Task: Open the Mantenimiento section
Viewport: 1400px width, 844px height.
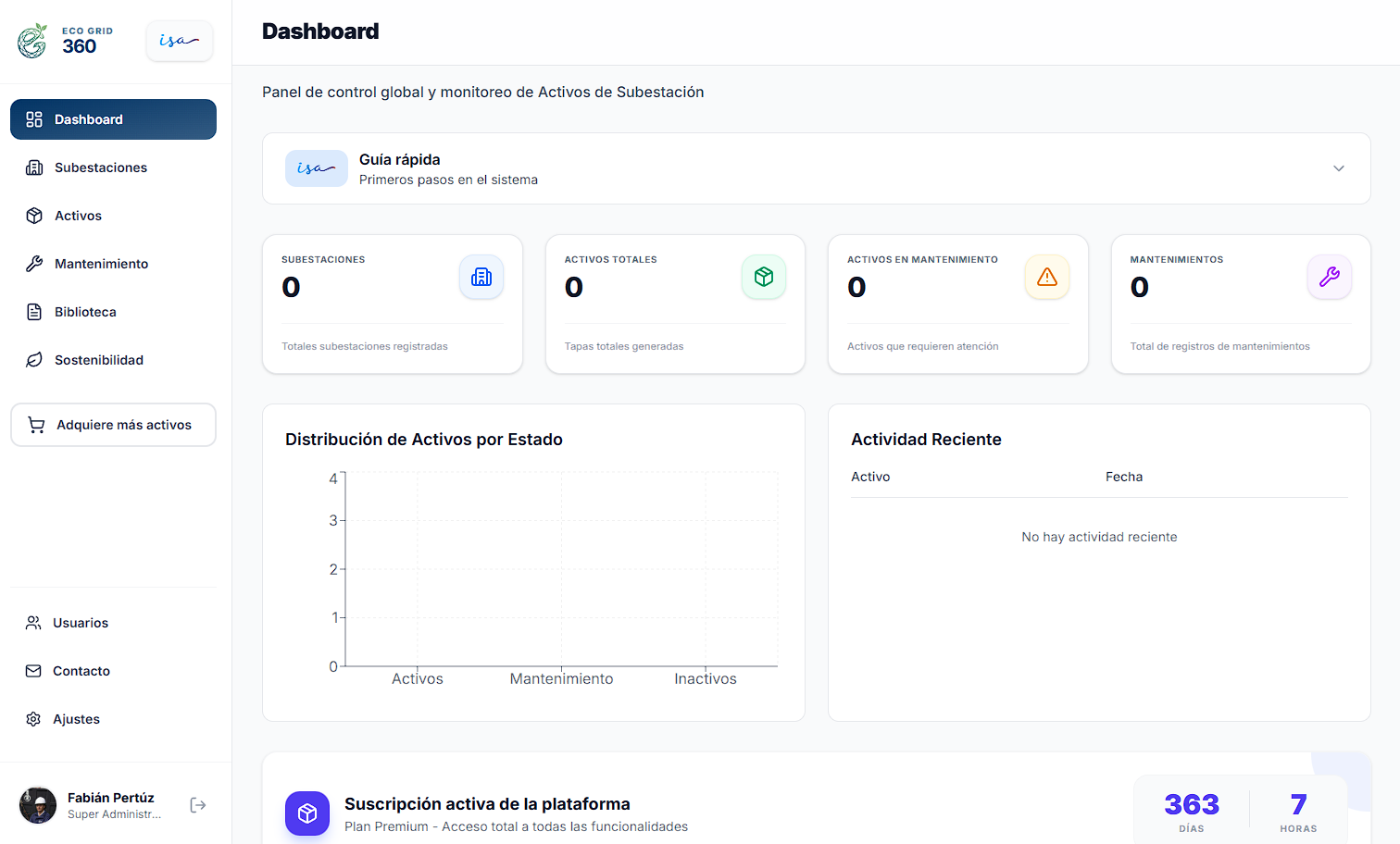Action: [x=101, y=264]
